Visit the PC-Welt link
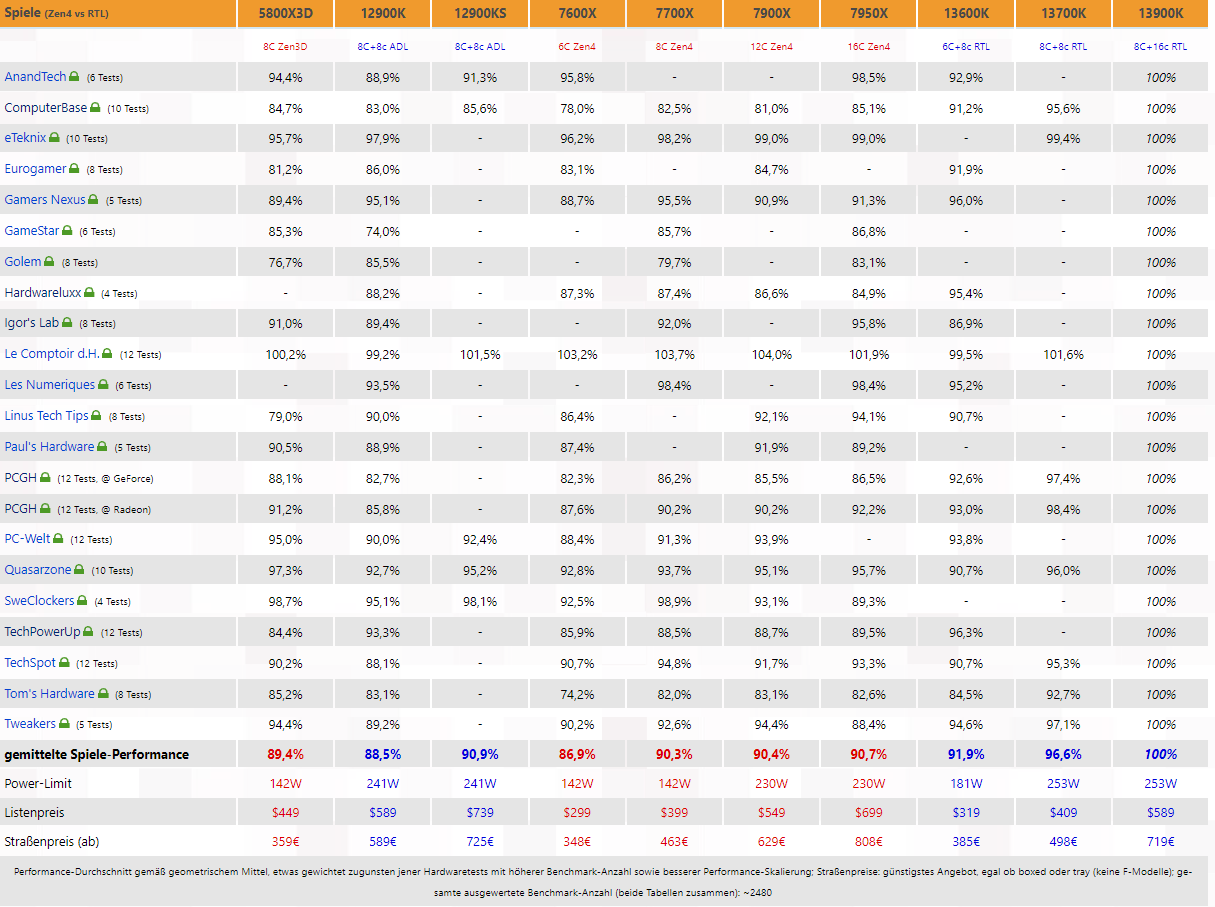This screenshot has height=907, width=1215. tap(27, 539)
